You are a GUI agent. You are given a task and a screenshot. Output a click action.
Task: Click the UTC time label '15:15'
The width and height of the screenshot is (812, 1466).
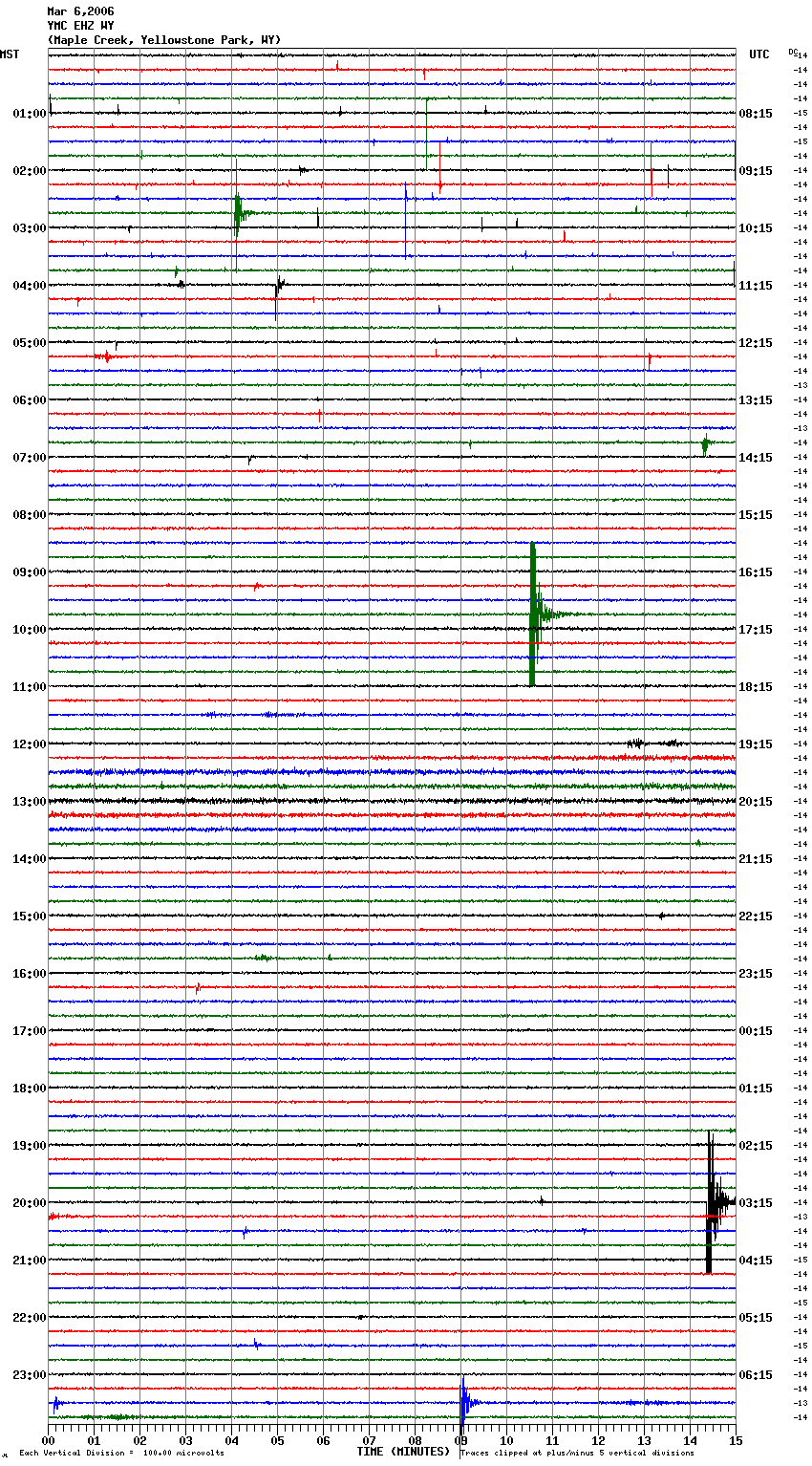[756, 515]
